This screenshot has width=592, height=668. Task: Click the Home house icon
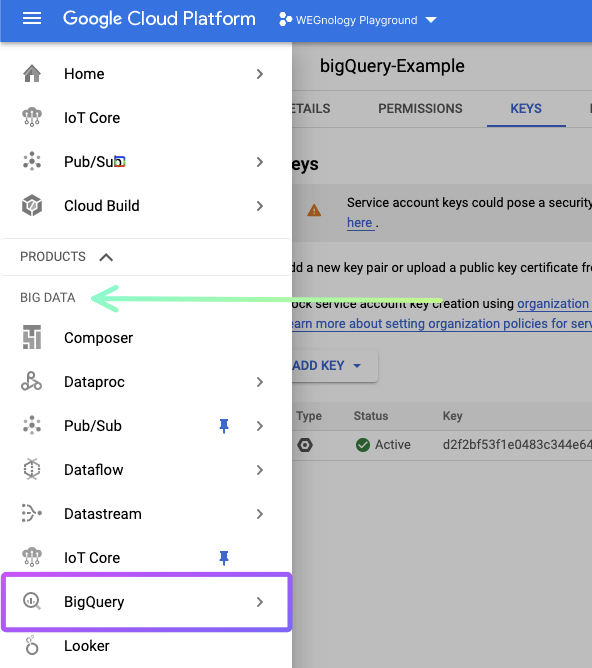tap(32, 74)
